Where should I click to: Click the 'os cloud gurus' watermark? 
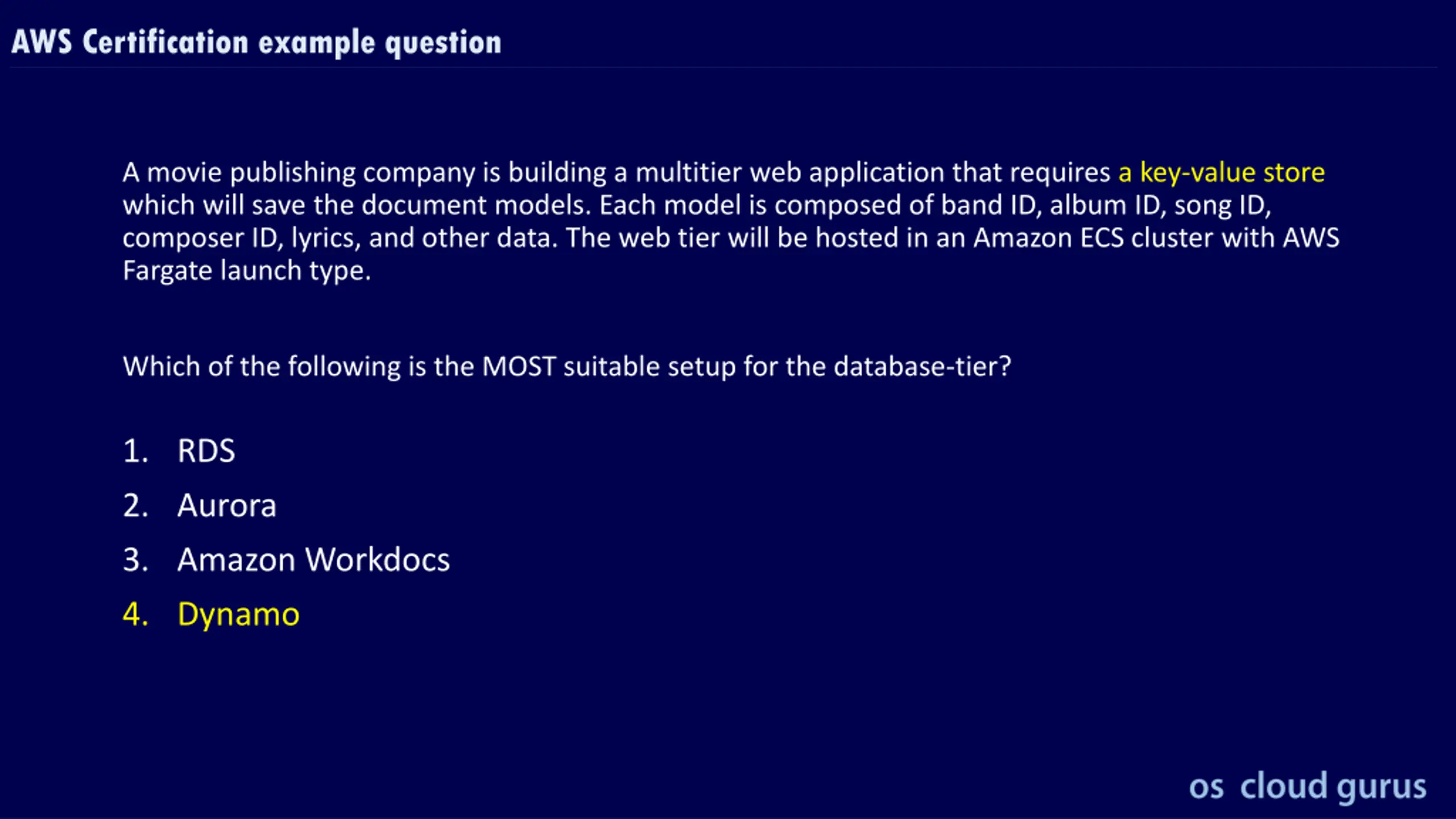(1308, 787)
